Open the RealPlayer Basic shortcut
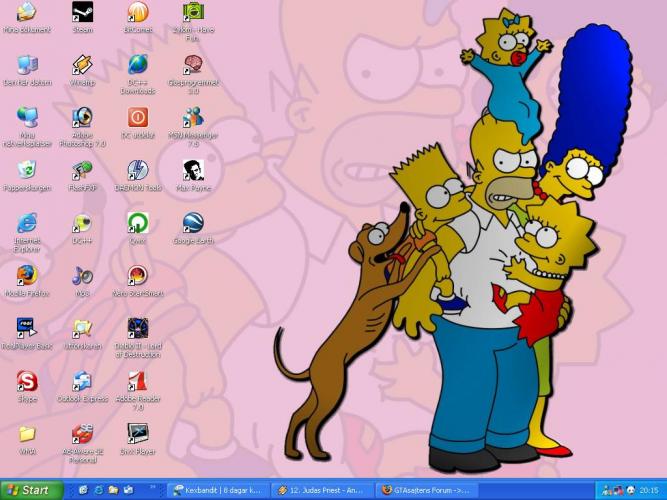This screenshot has height=500, width=667. pyautogui.click(x=27, y=328)
